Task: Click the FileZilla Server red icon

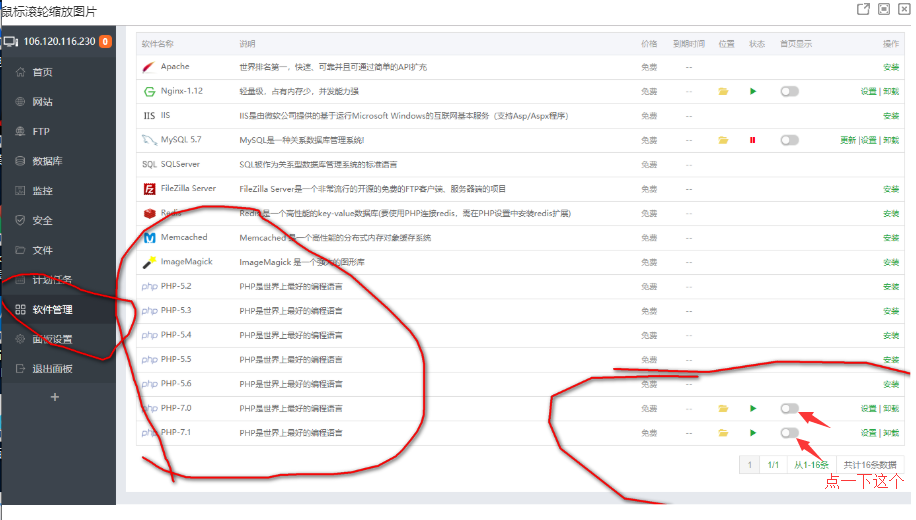Action: point(150,189)
